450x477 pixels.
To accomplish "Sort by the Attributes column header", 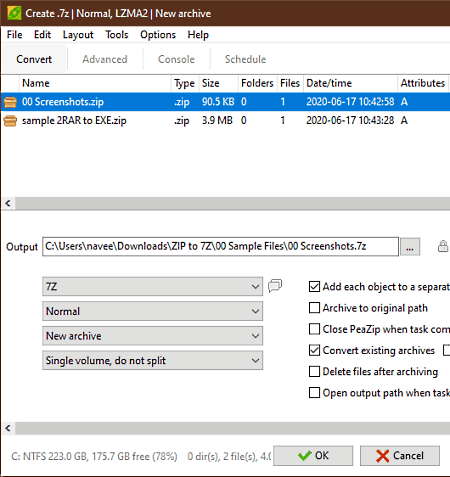I will (423, 83).
